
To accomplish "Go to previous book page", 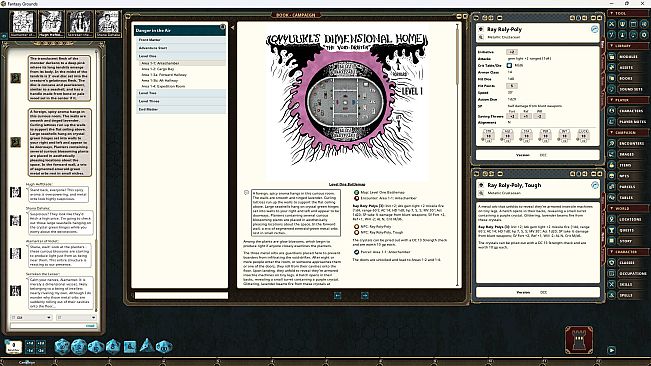I will click(338, 295).
